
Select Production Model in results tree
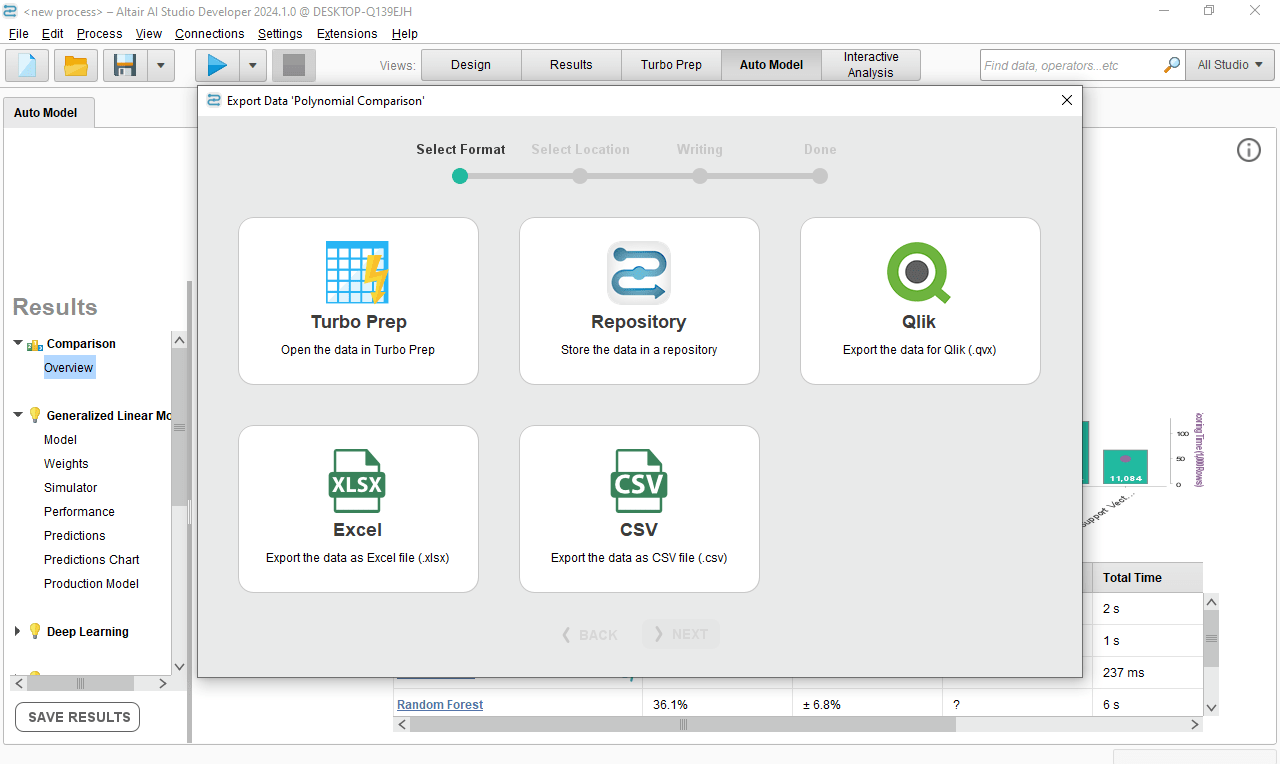[92, 584]
